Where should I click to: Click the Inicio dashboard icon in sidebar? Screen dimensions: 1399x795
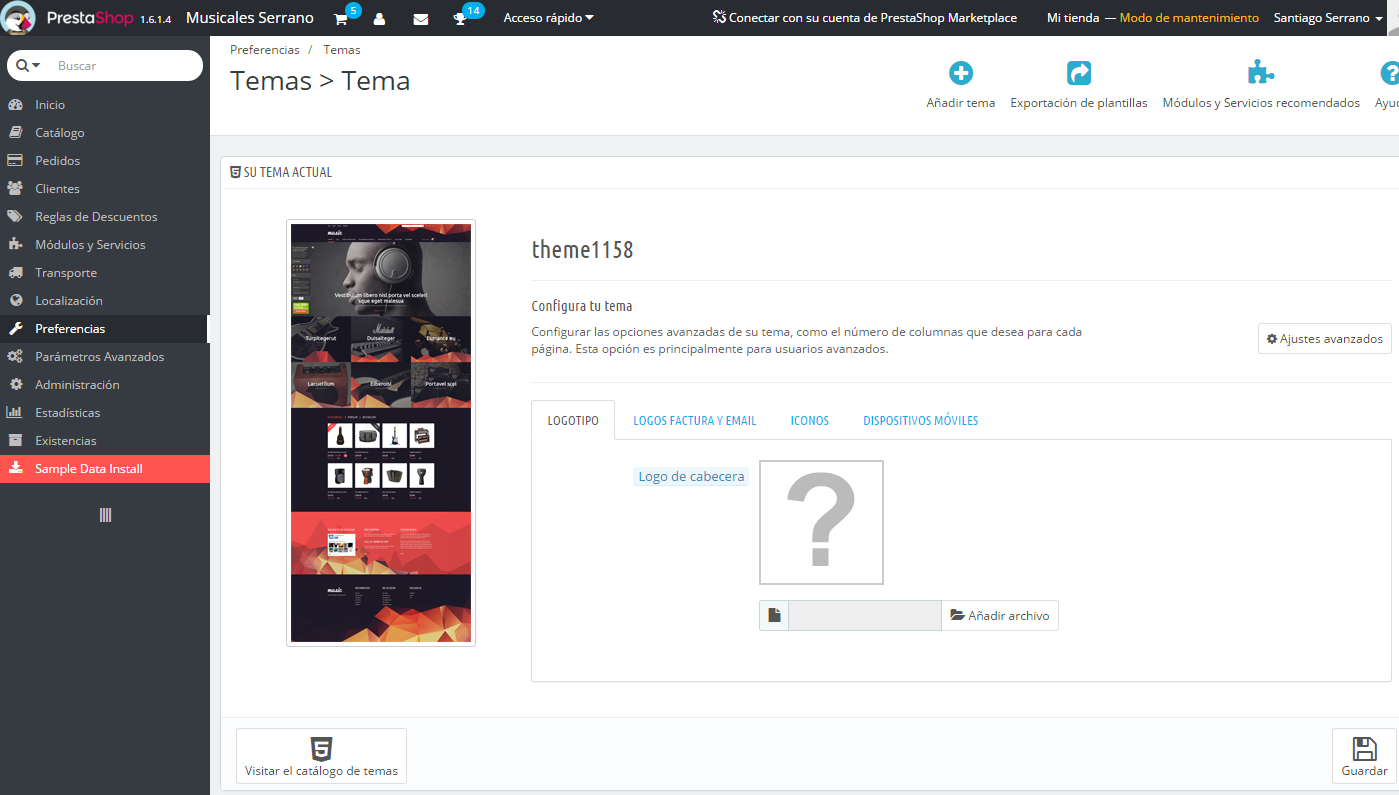pyautogui.click(x=15, y=105)
